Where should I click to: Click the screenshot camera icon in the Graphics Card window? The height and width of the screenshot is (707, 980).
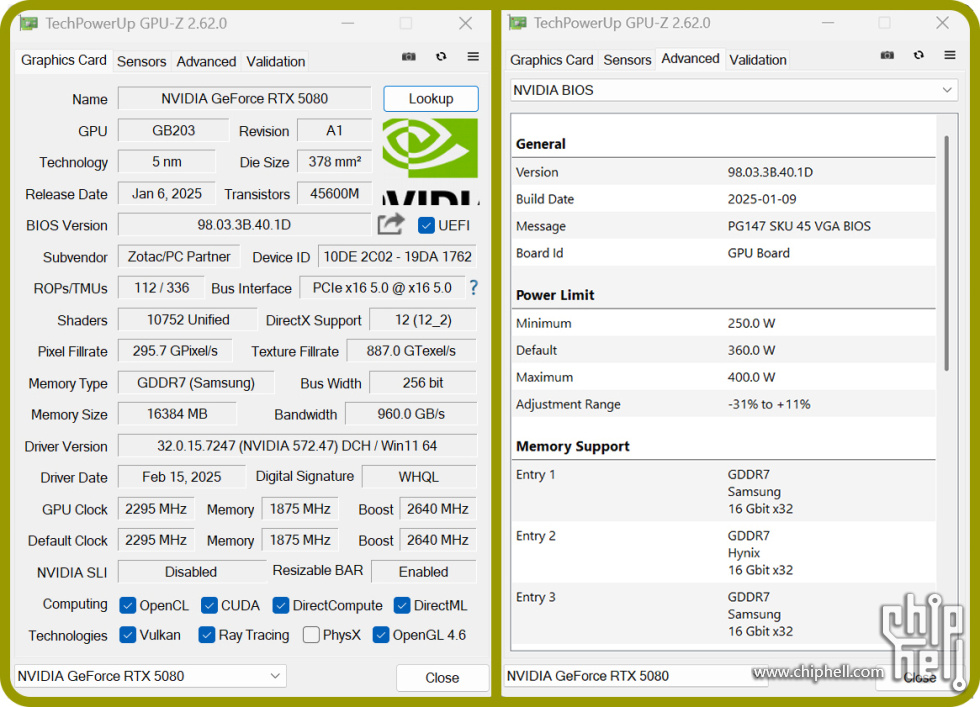pyautogui.click(x=409, y=57)
